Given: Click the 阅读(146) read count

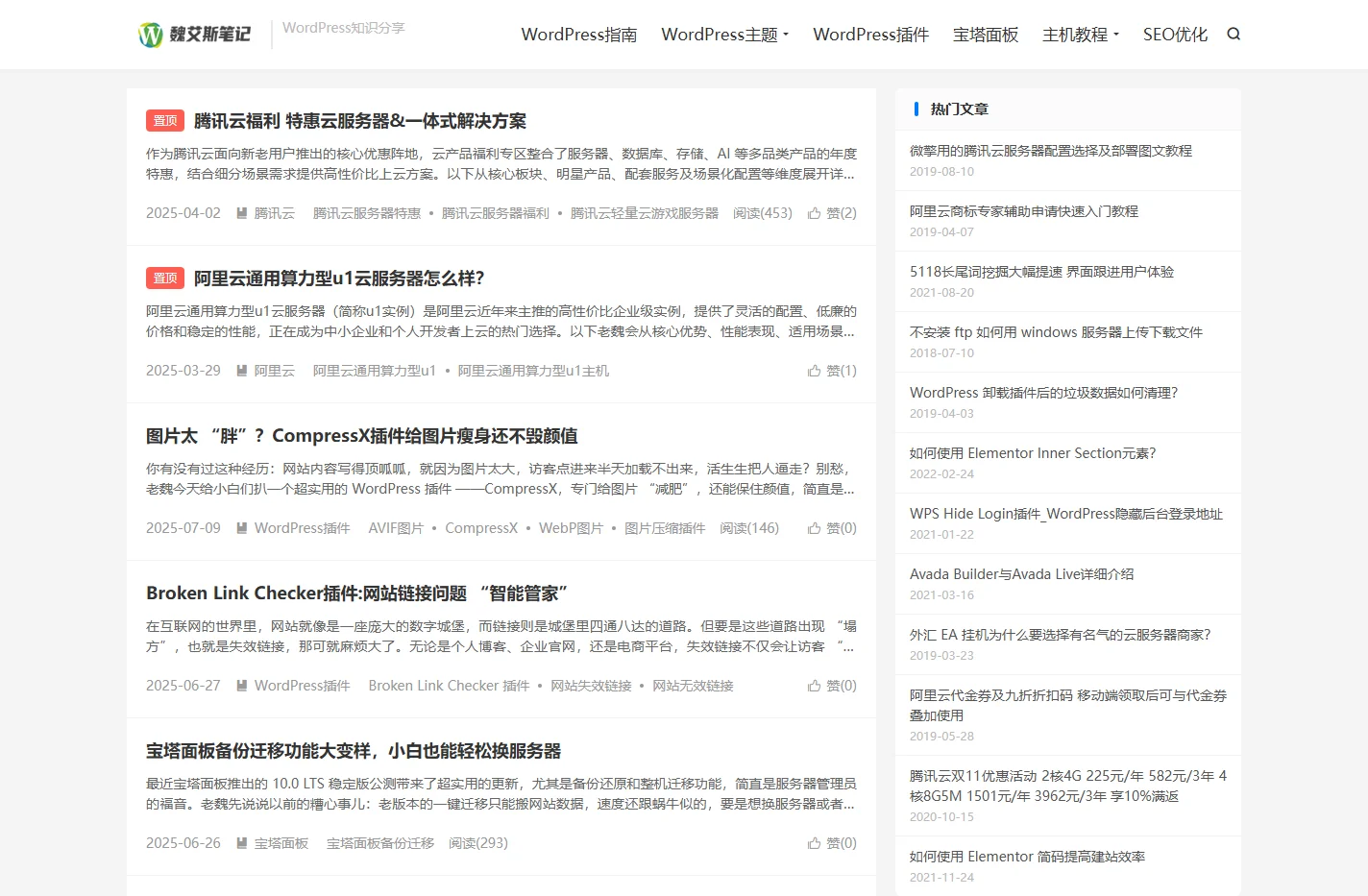Looking at the screenshot, I should point(749,528).
